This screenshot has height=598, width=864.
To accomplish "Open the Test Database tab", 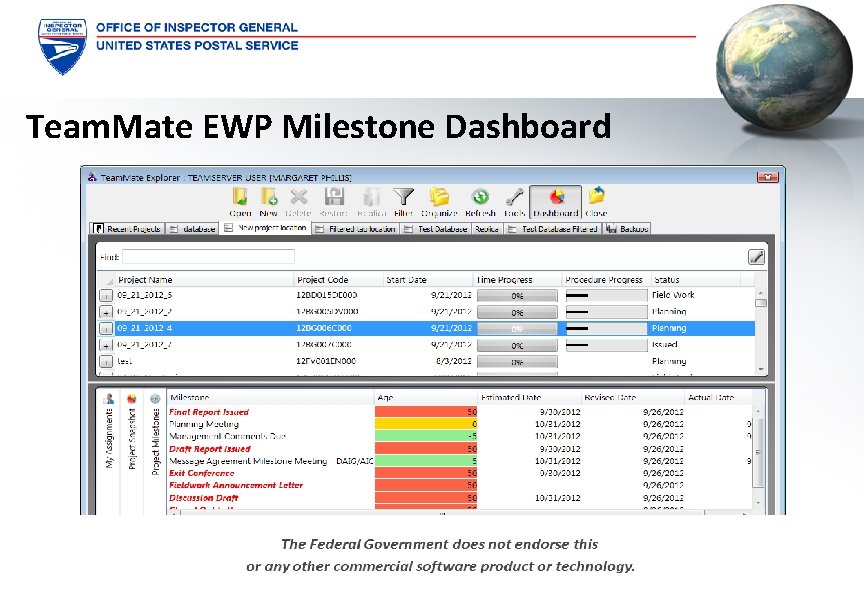I will tap(436, 229).
